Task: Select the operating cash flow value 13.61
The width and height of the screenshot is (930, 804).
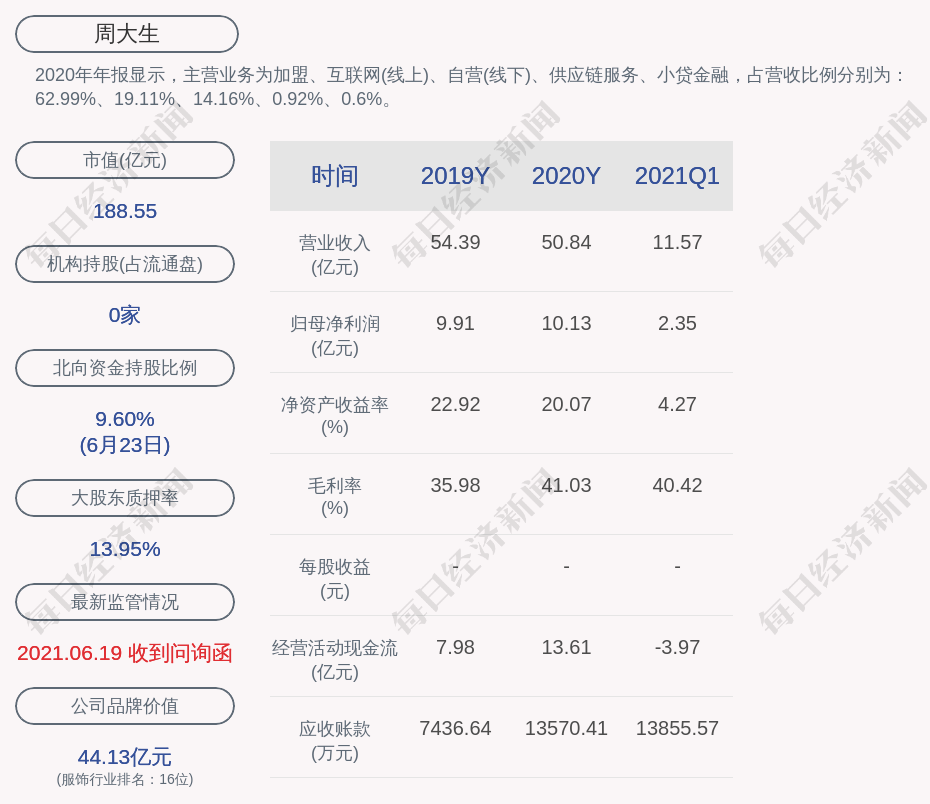Action: (566, 647)
